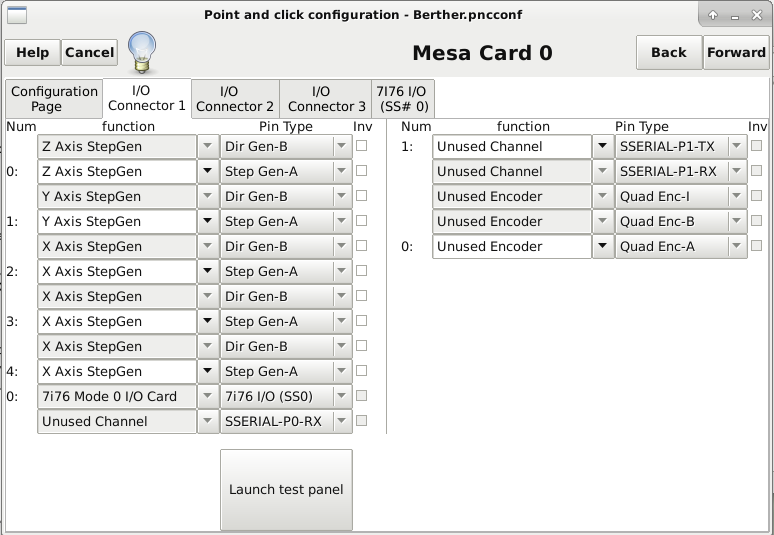Viewport: 774px width, 535px height.
Task: Switch to the Configuration Page tab
Action: (54, 99)
